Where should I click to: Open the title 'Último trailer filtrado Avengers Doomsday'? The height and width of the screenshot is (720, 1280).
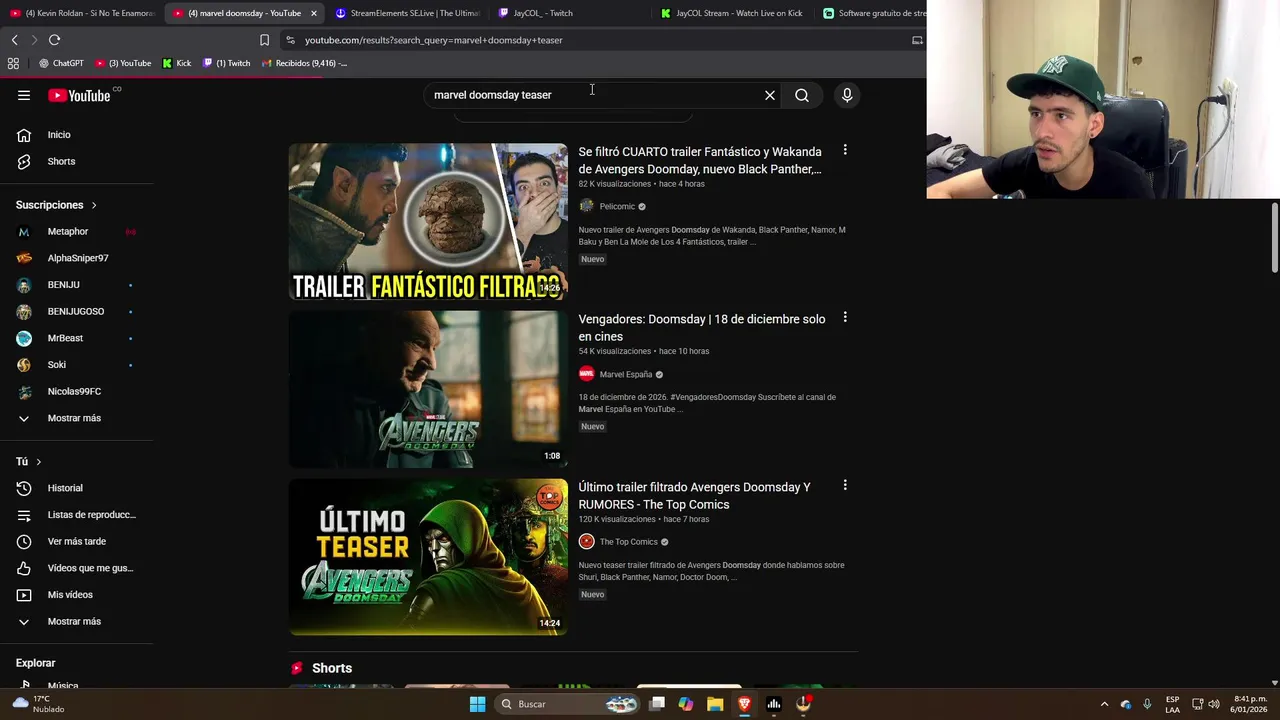(x=694, y=496)
